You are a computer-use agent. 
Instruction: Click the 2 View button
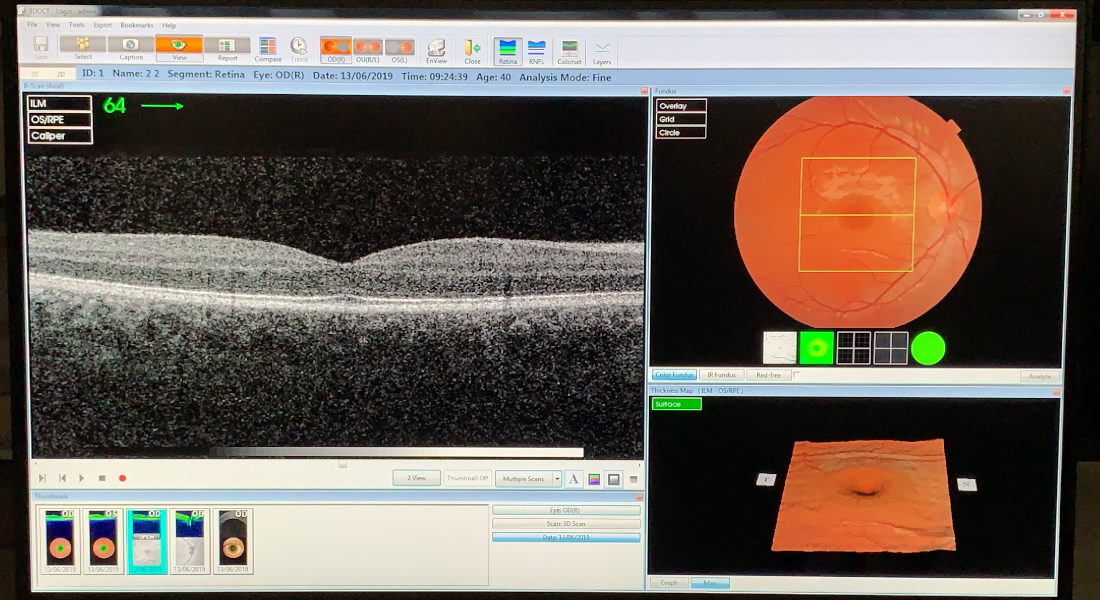(417, 478)
